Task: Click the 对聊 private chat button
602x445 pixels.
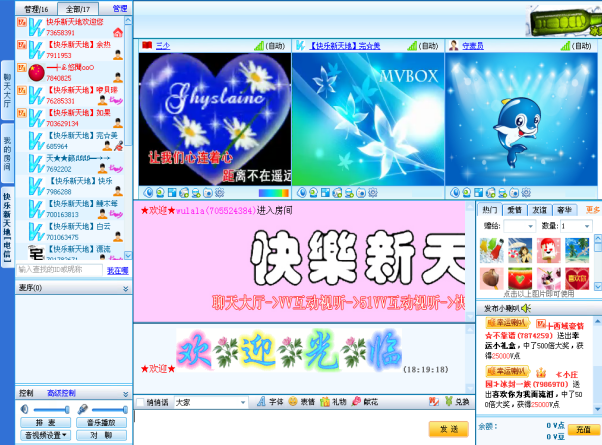Action: pos(101,435)
